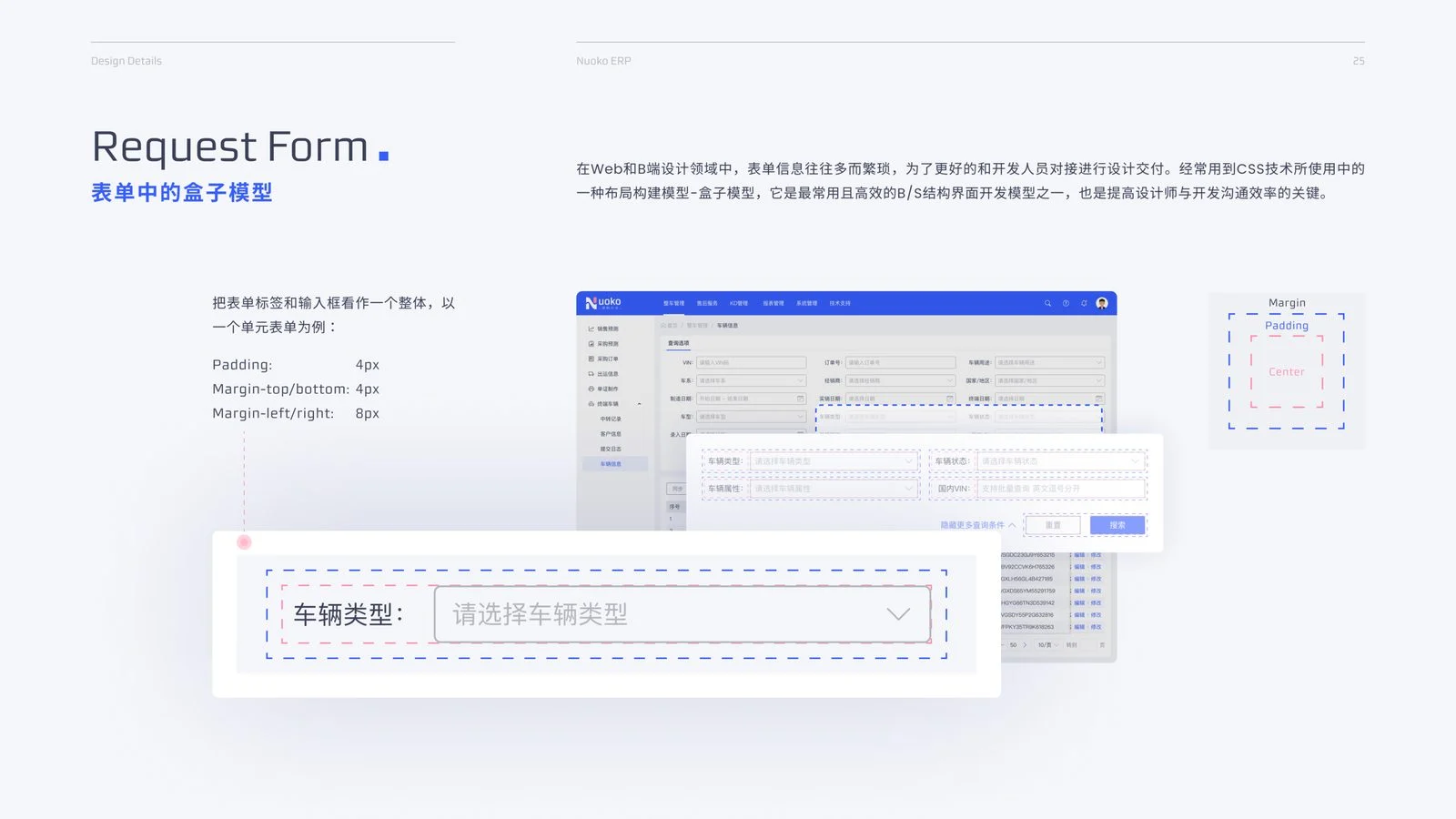Switch to the 报表管理 top nav tab
The height and width of the screenshot is (819, 1456).
pyautogui.click(x=773, y=303)
